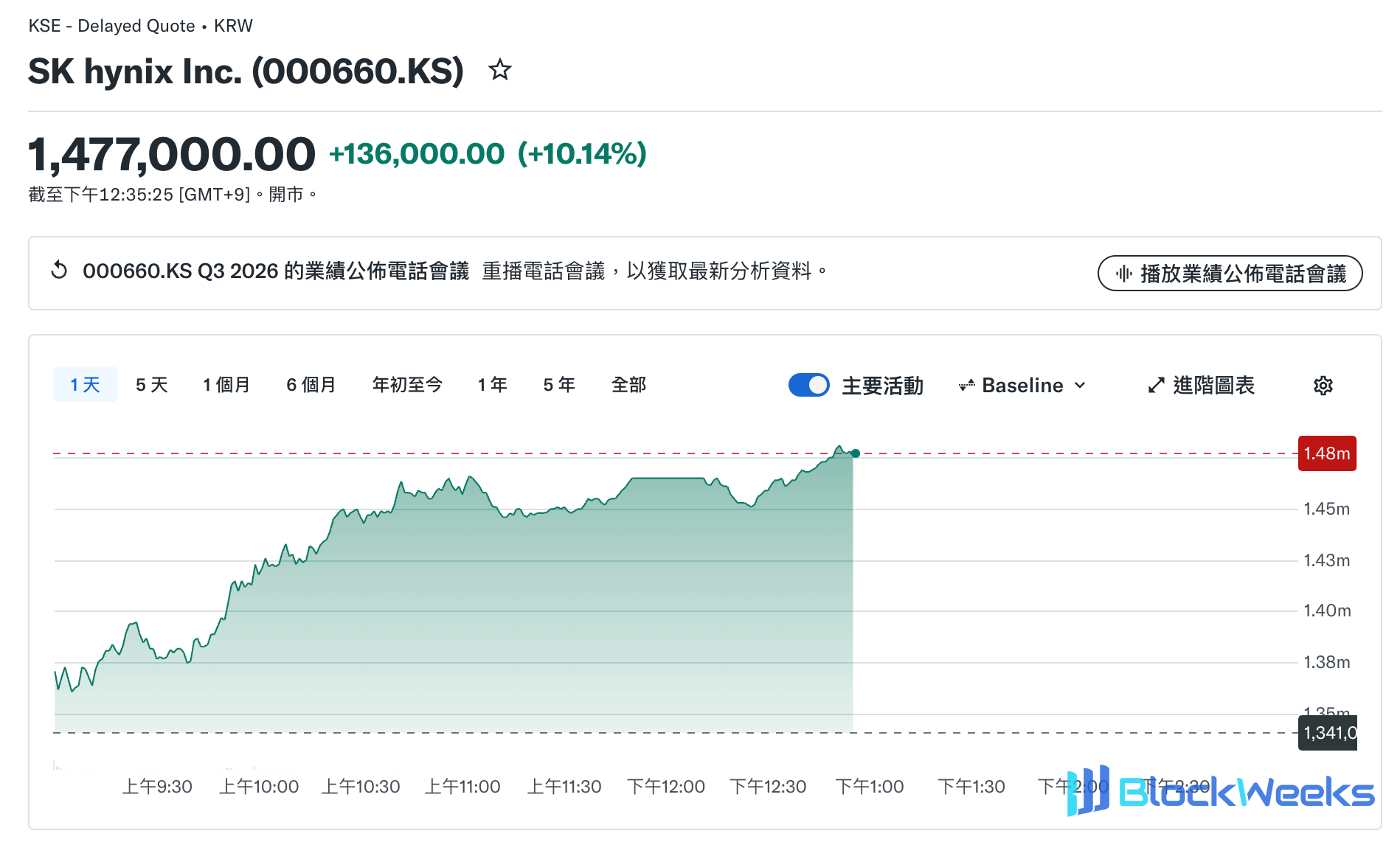The height and width of the screenshot is (842, 1400).
Task: Click the 1,341,0 previous close marker
Action: pos(1328,733)
